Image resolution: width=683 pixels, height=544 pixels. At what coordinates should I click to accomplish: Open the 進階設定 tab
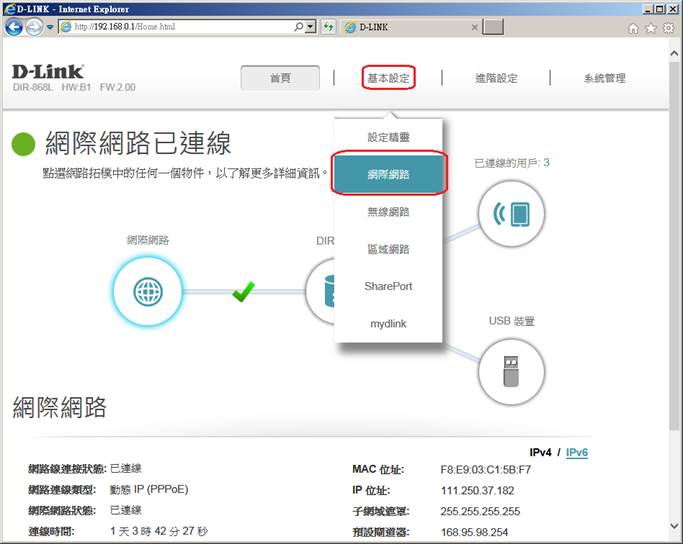coord(496,78)
